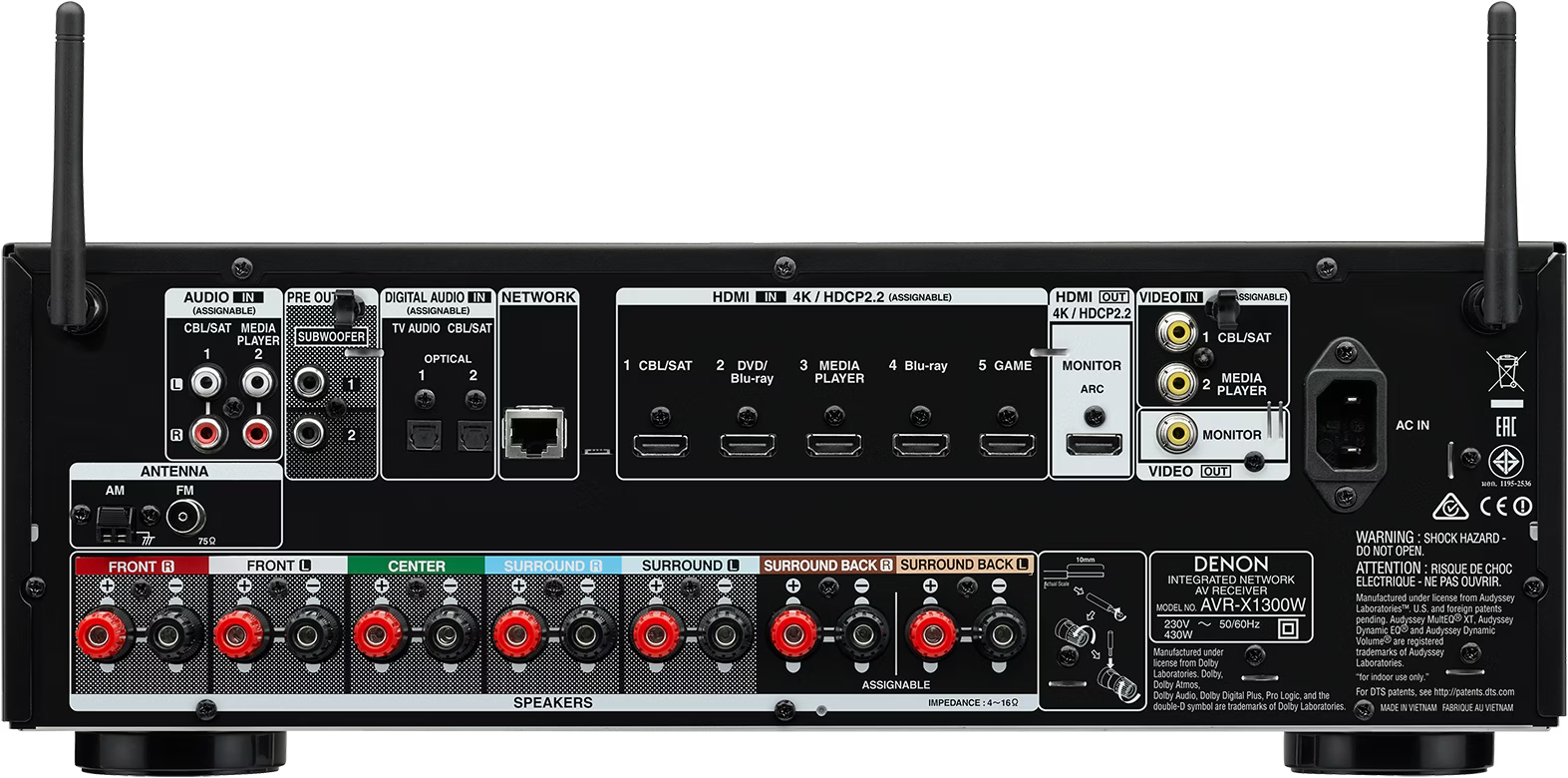Click the tan SURROUND BACK L label
Screen dimensions: 1568x778
tap(965, 565)
